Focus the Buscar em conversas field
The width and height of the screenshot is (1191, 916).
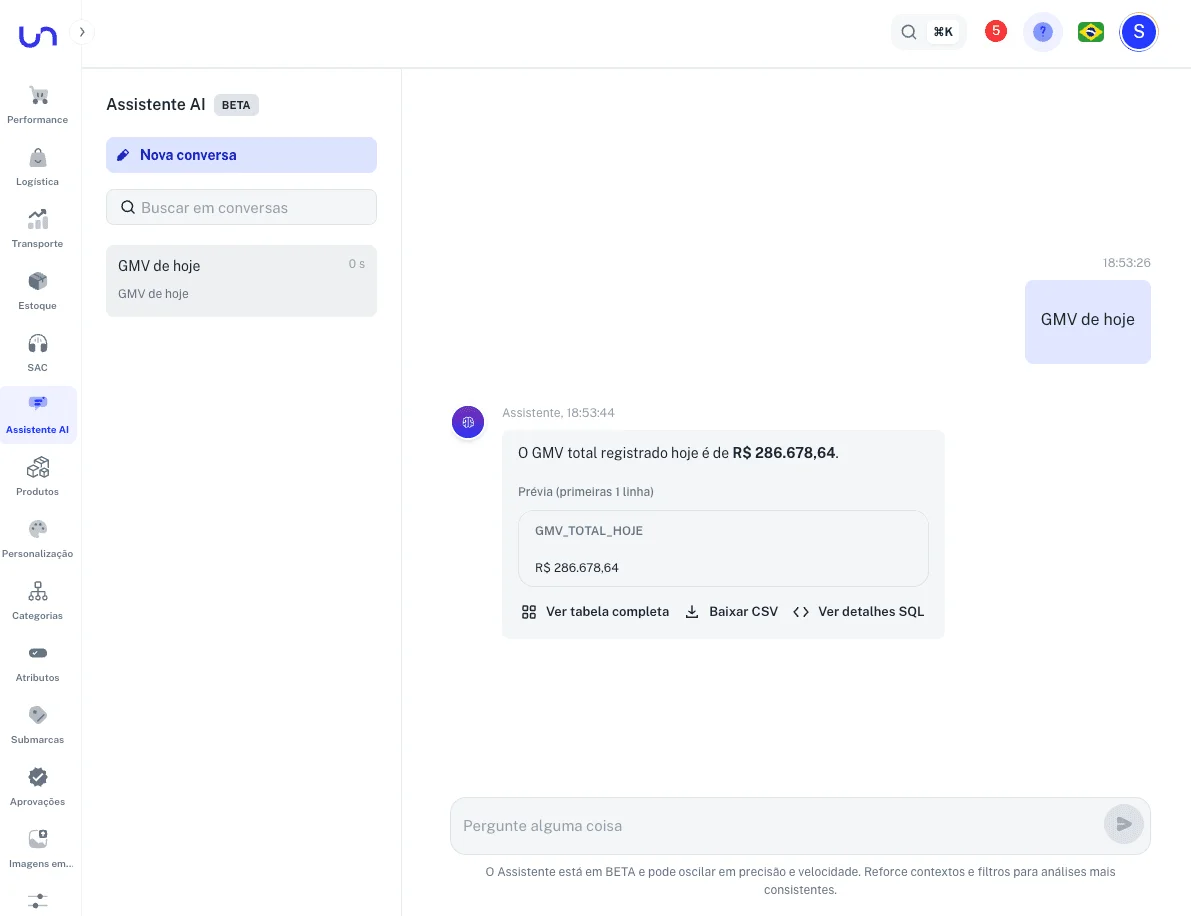[241, 208]
